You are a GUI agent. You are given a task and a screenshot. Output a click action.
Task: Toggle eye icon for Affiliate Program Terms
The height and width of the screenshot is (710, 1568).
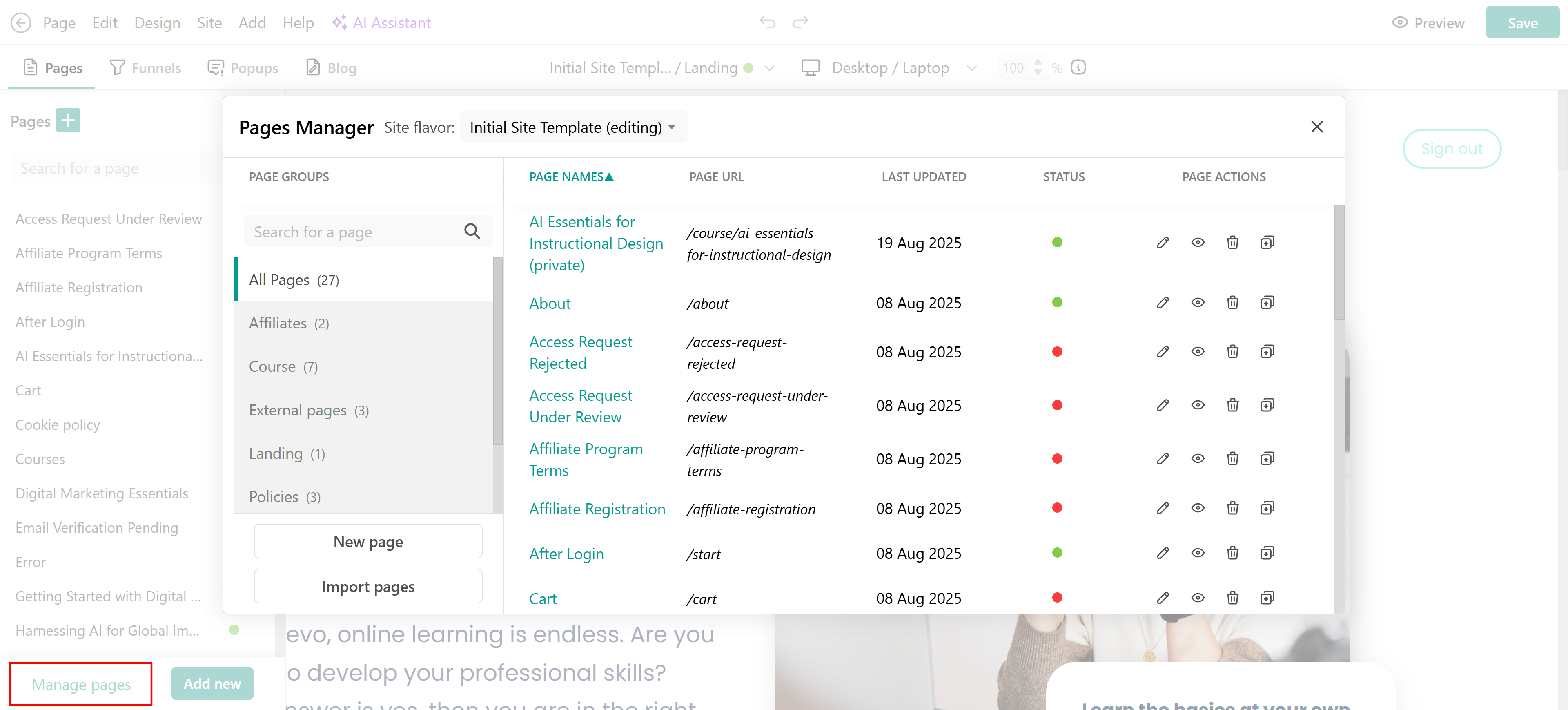coord(1197,458)
